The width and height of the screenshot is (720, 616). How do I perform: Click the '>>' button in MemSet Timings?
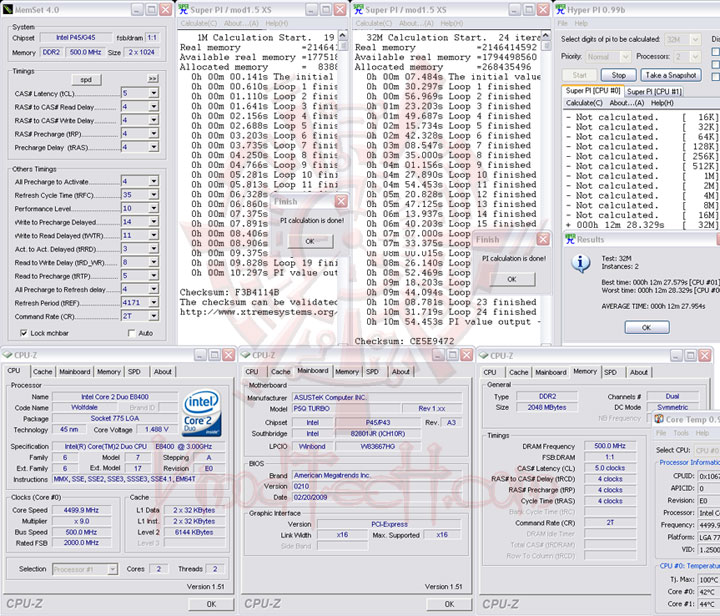[153, 79]
